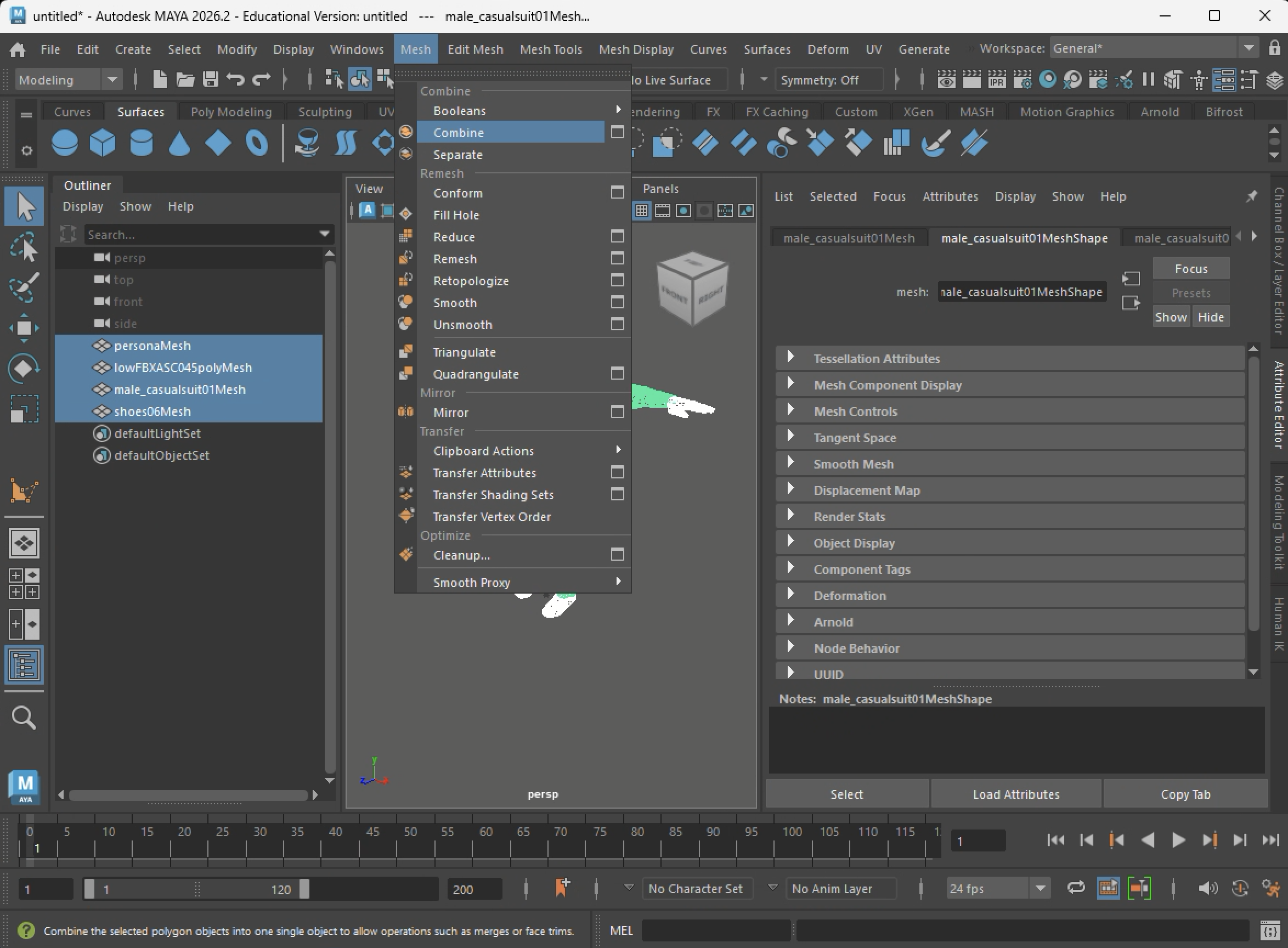
Task: Switch to the Poly Modeling shelf tab
Action: pyautogui.click(x=230, y=112)
